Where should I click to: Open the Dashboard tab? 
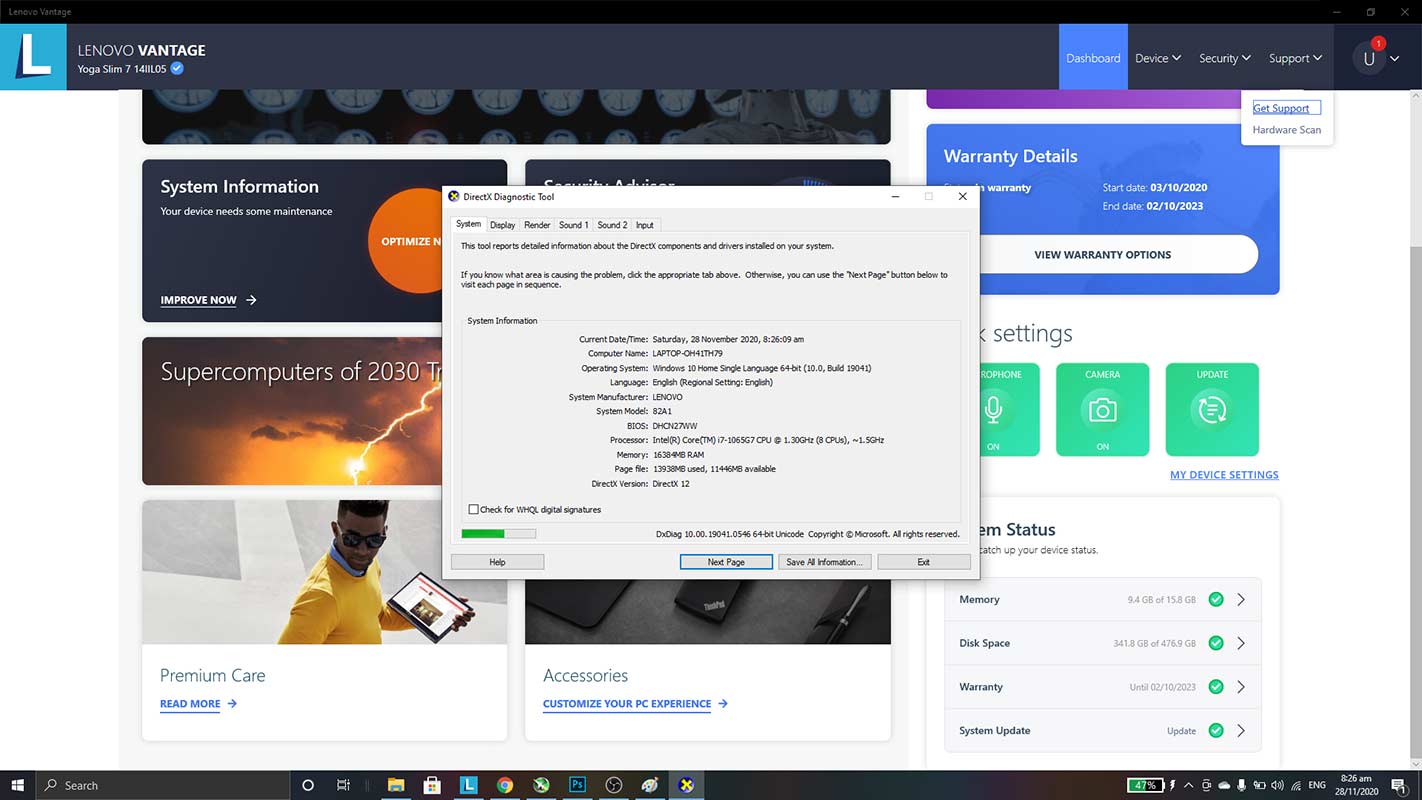click(1093, 58)
